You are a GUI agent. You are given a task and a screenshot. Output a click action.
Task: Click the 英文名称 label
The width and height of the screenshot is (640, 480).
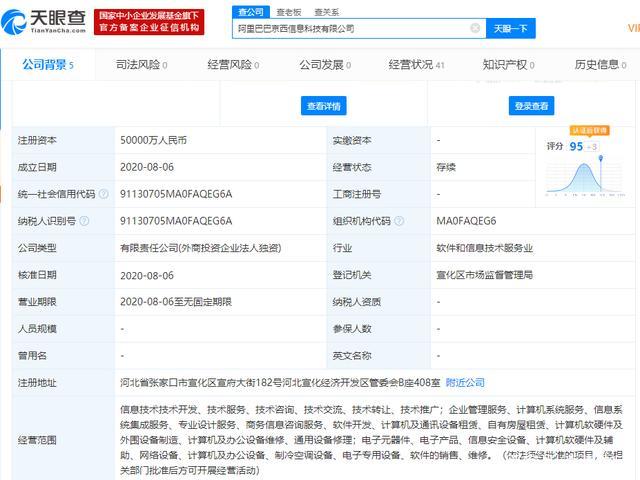[x=352, y=356]
